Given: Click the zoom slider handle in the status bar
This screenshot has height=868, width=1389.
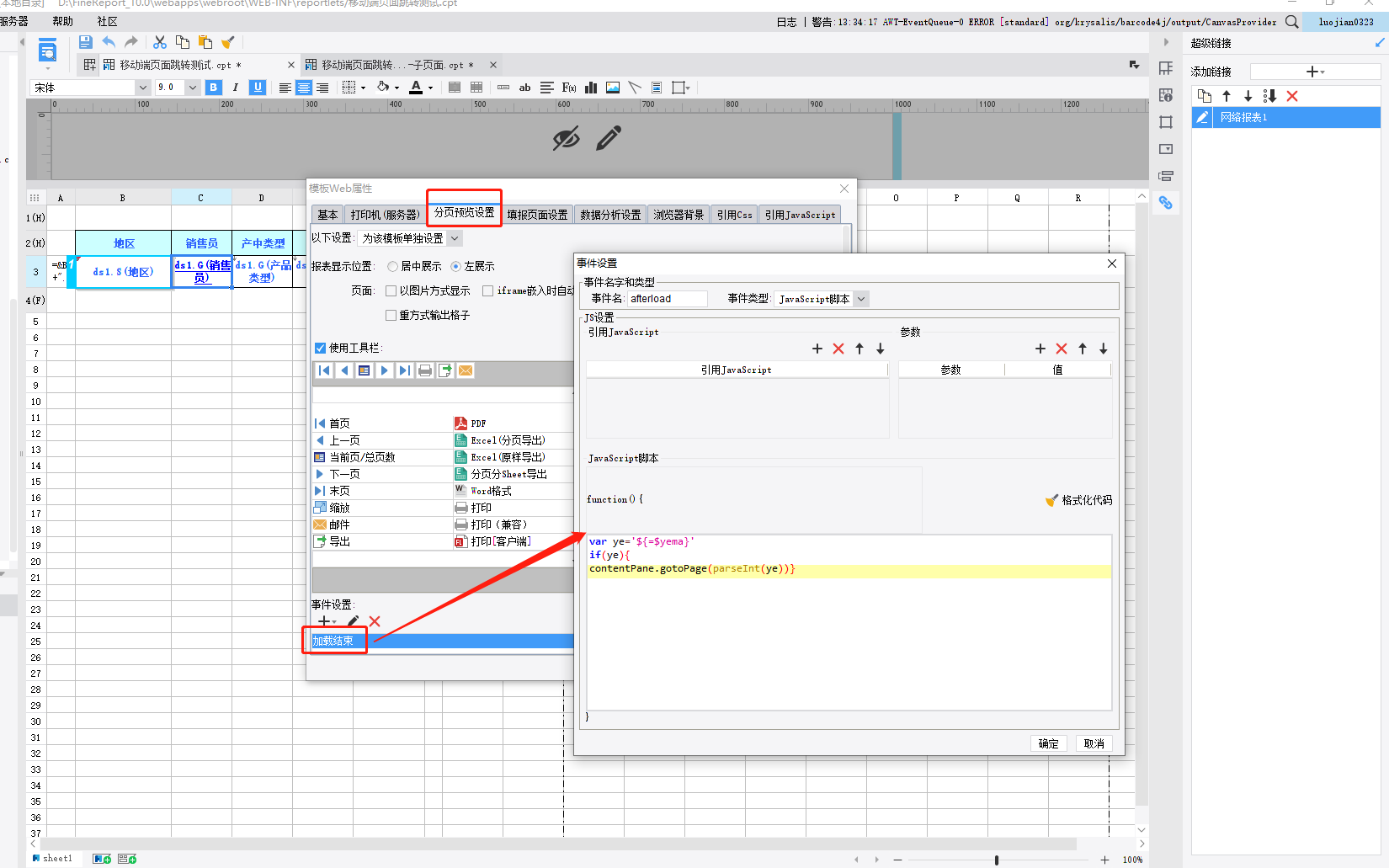Looking at the screenshot, I should coord(997,860).
